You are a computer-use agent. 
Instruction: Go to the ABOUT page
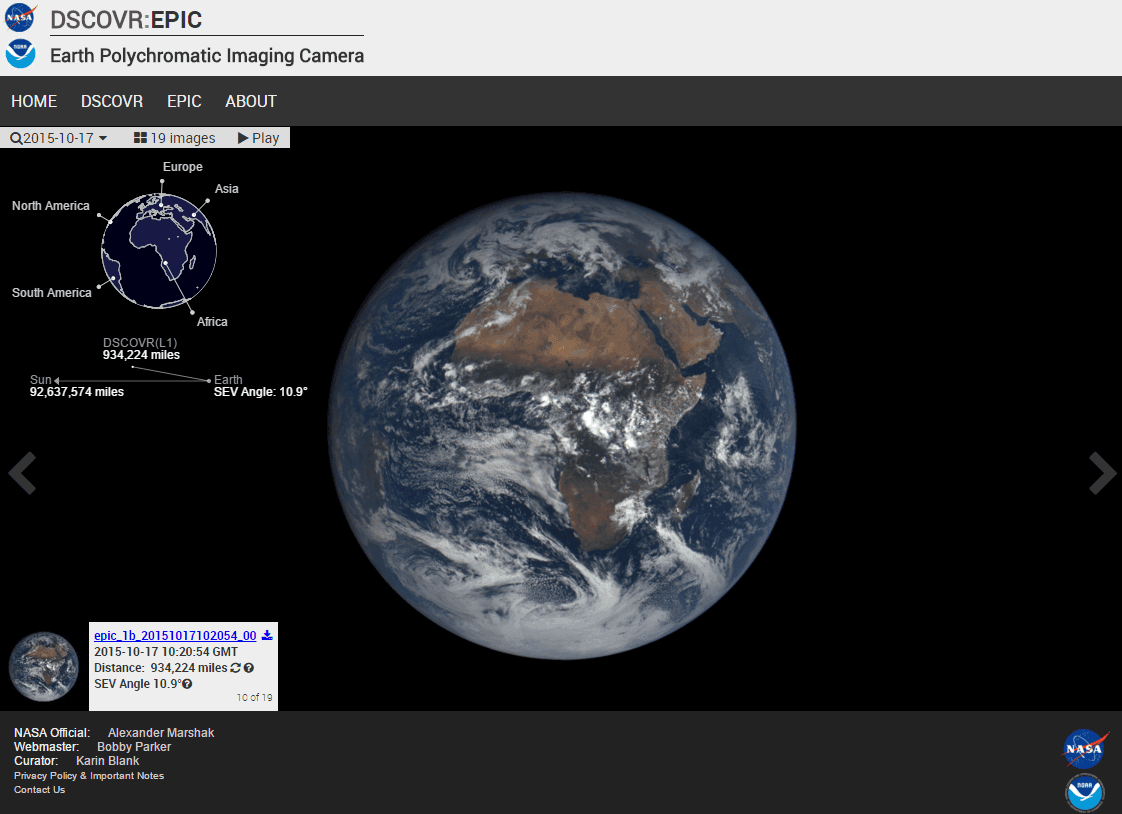[x=251, y=101]
